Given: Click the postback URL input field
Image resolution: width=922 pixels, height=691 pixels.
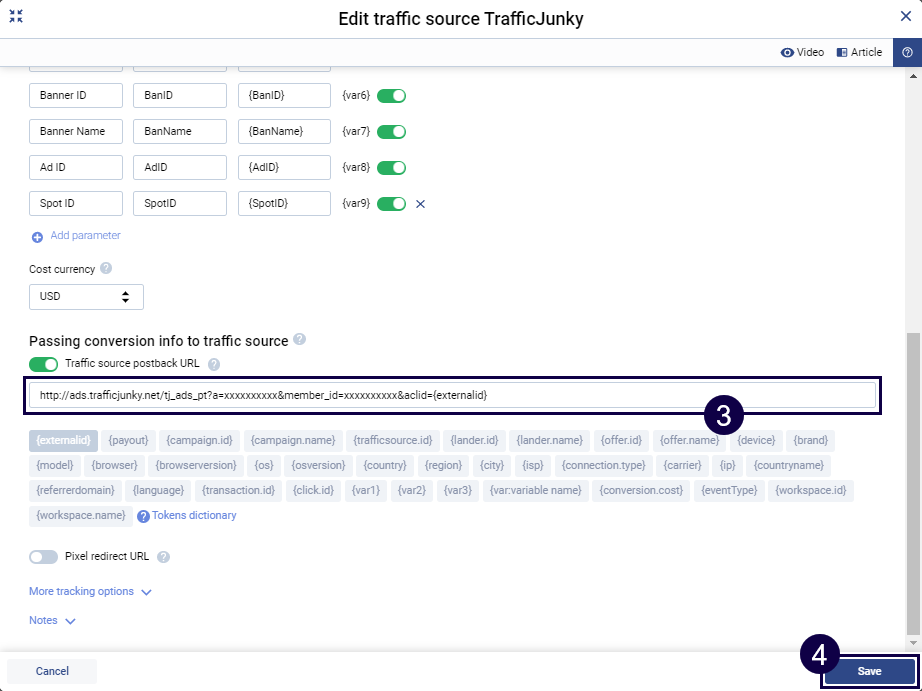Looking at the screenshot, I should coord(452,395).
